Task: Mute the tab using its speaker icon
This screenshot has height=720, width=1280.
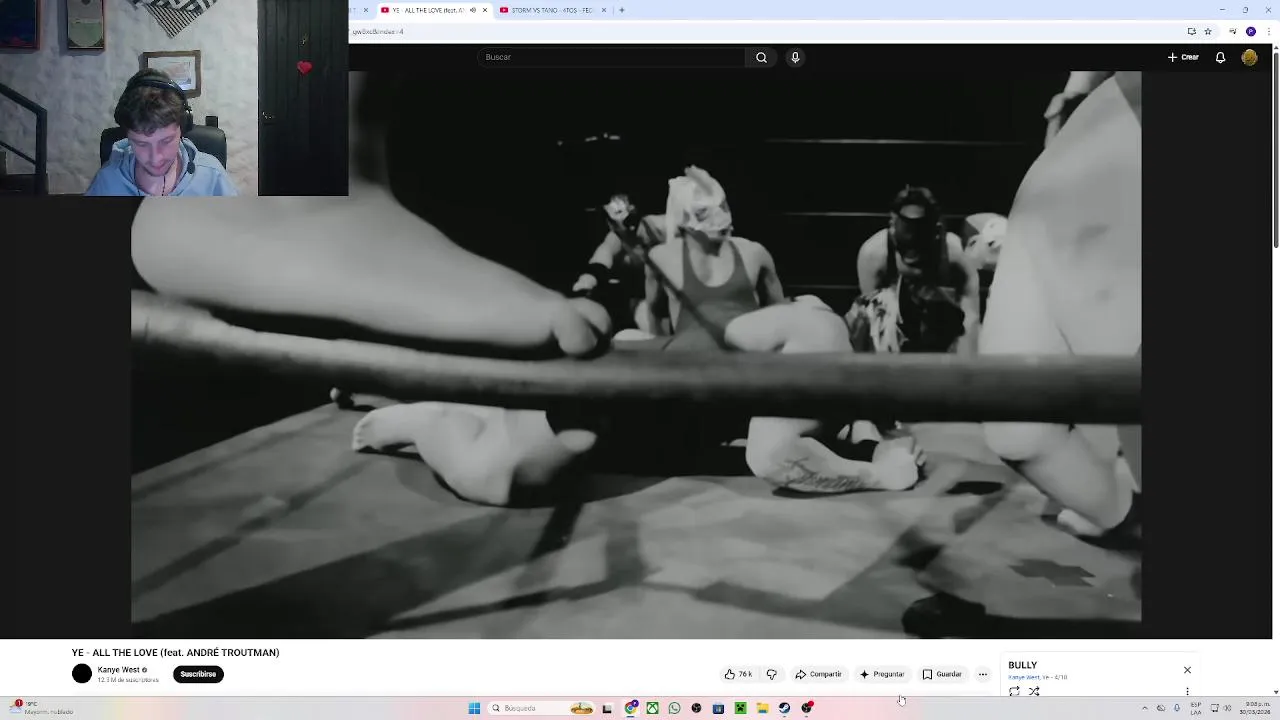Action: [473, 10]
